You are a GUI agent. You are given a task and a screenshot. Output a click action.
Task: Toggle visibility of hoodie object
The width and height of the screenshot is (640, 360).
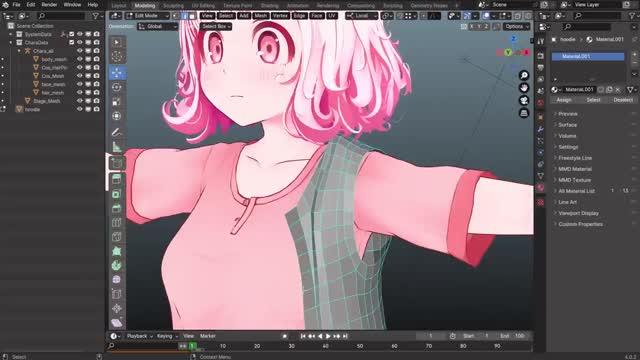point(80,109)
